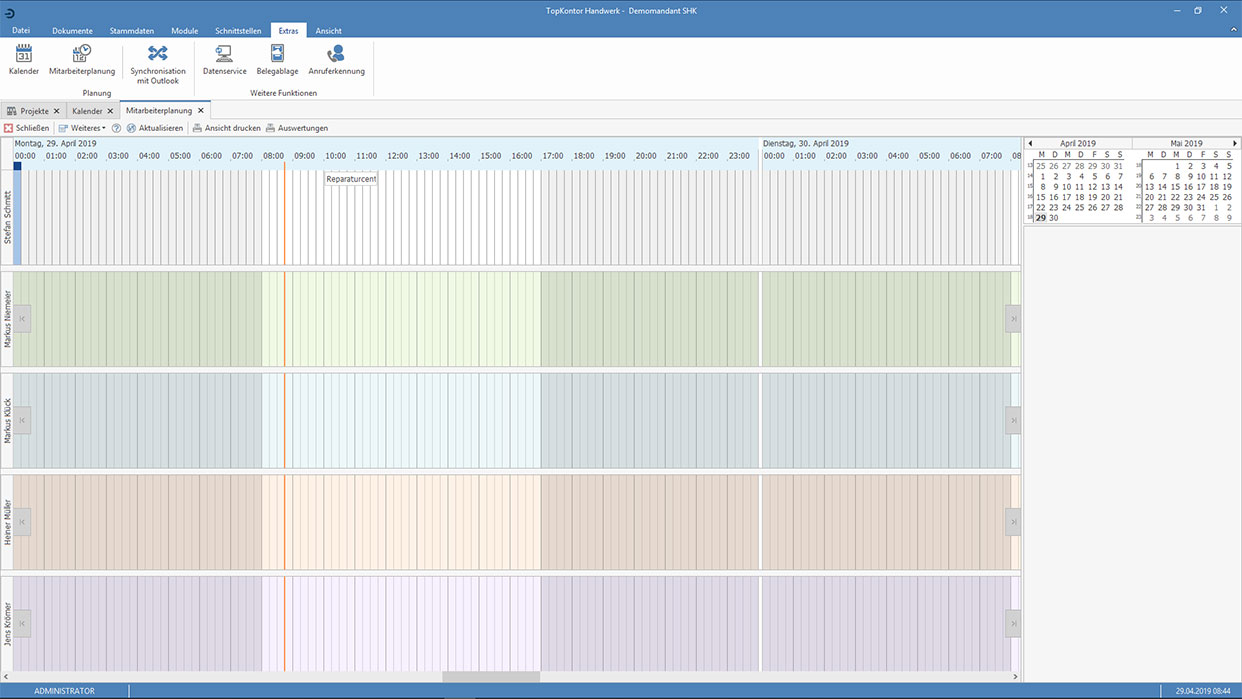Select the Extras ribbon tab
The image size is (1242, 699).
[289, 31]
